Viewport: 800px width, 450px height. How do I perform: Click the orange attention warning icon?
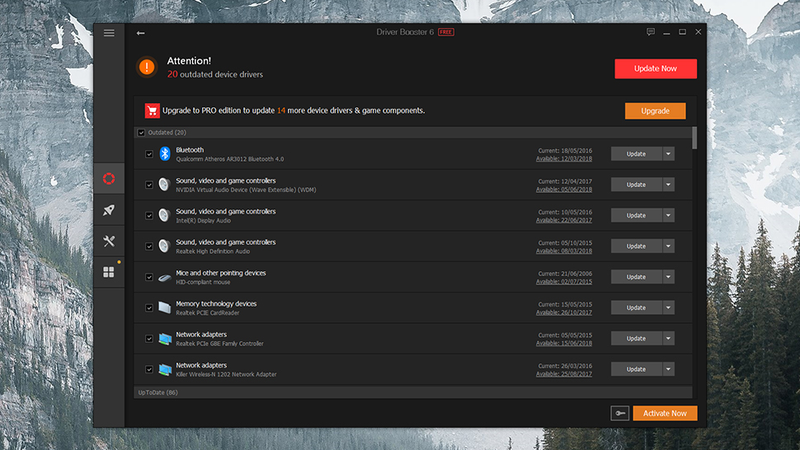tap(147, 67)
